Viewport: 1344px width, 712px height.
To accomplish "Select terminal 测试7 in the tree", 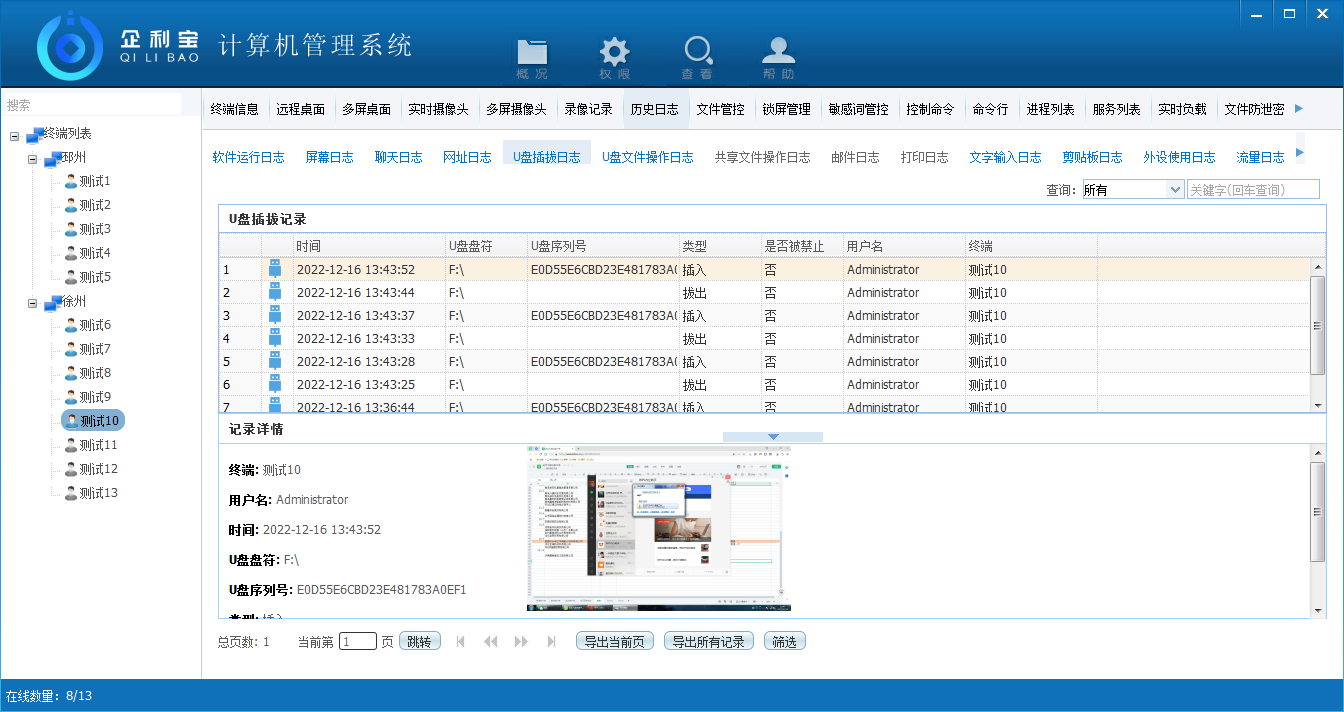I will point(95,349).
